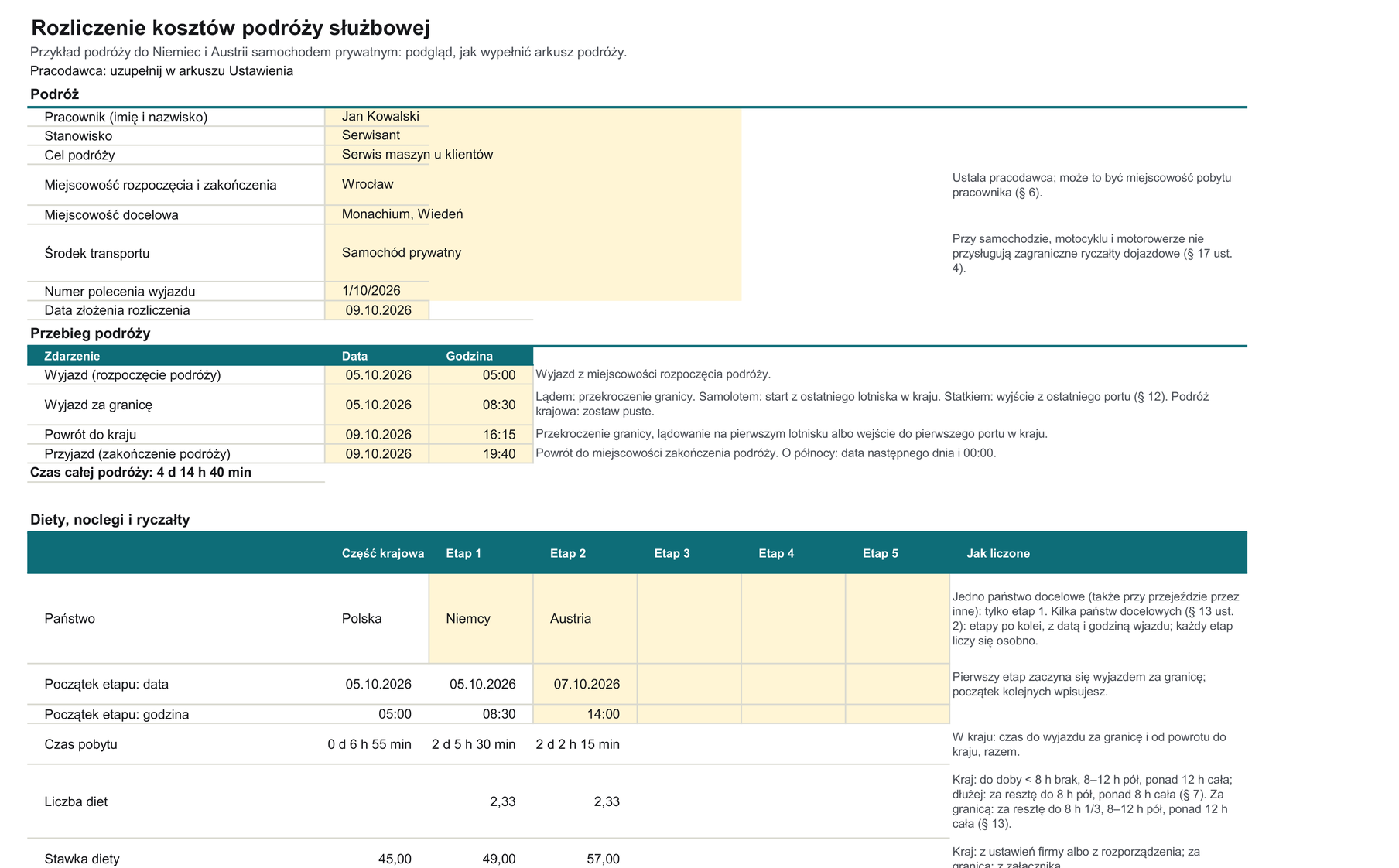Click date in 'Przyjazd (zakończenie podróży)' row
The width and height of the screenshot is (1399, 868).
pos(377,454)
